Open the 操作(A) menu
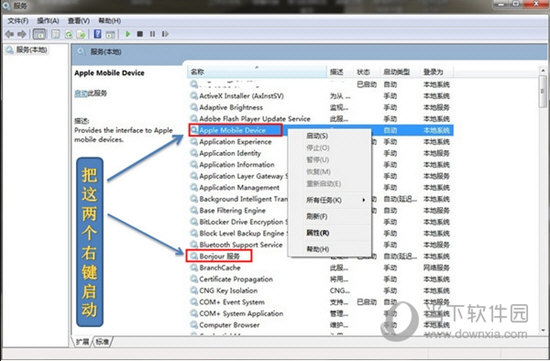The height and width of the screenshot is (361, 550). click(x=48, y=21)
